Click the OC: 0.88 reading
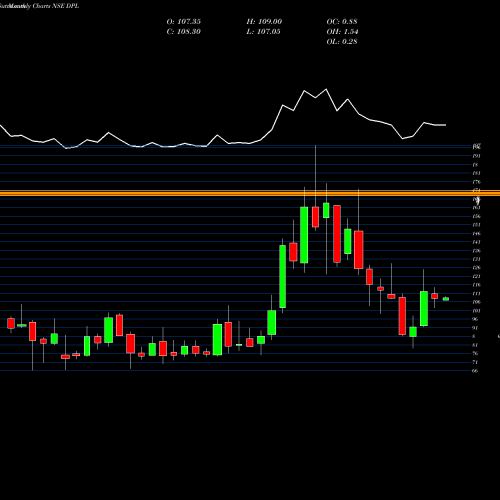 click(342, 22)
